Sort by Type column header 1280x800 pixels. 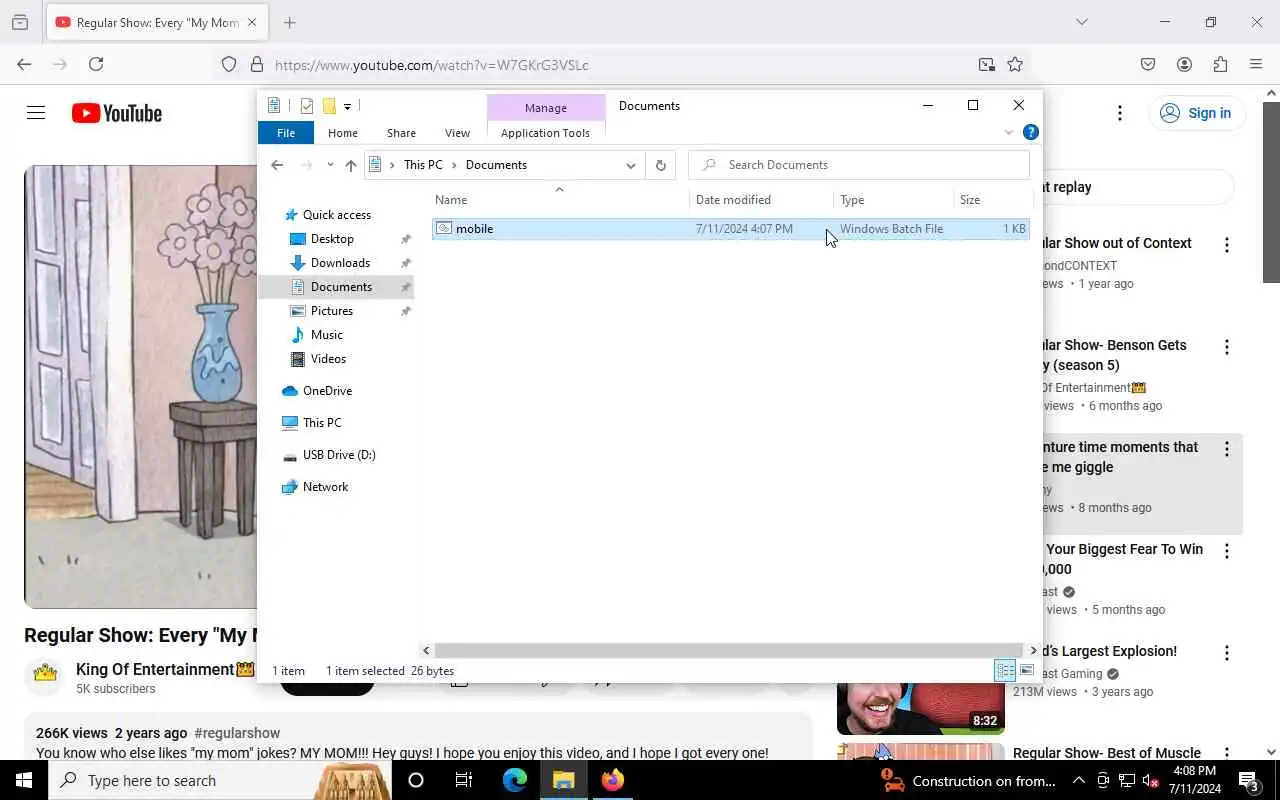[x=893, y=200]
